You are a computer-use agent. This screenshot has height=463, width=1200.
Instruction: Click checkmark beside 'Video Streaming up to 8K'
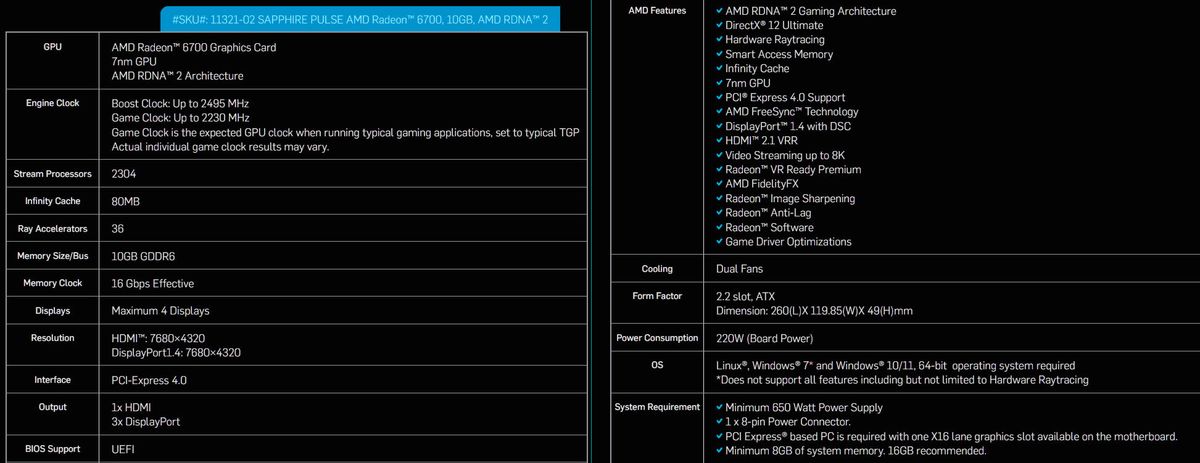tap(720, 155)
